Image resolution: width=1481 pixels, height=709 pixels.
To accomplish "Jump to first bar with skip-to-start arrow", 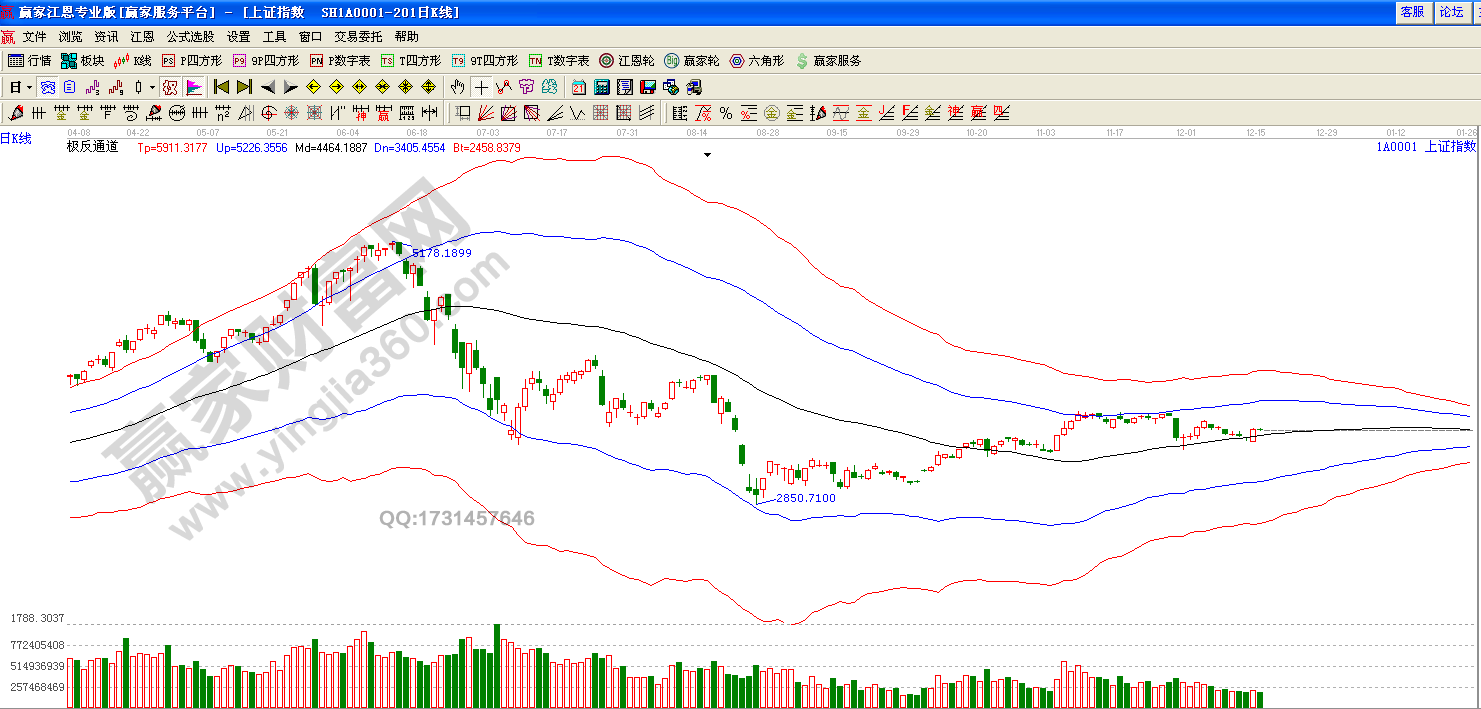I will tap(222, 87).
